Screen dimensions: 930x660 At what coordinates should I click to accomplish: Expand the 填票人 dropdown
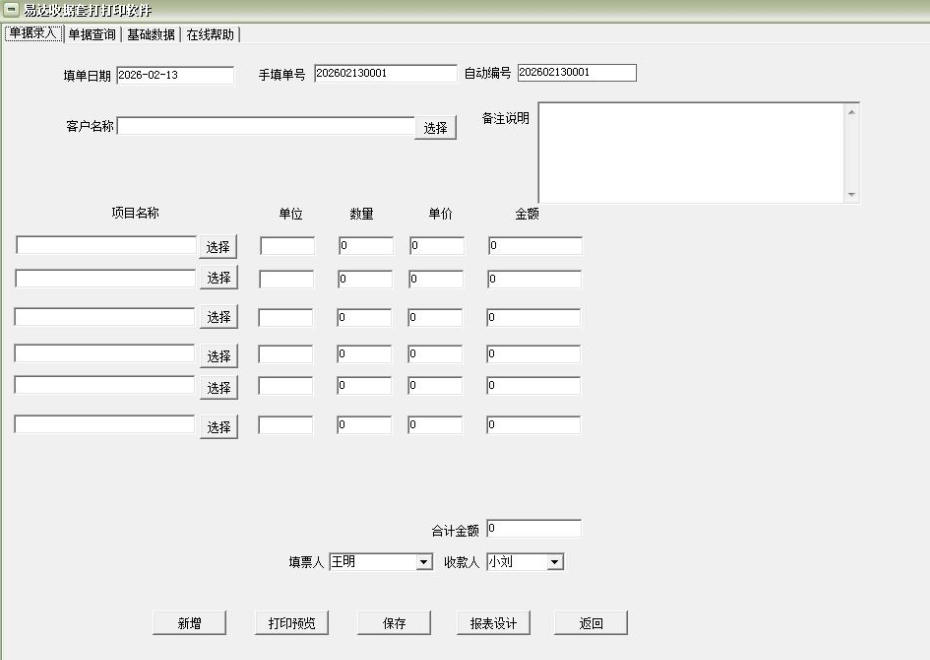423,562
